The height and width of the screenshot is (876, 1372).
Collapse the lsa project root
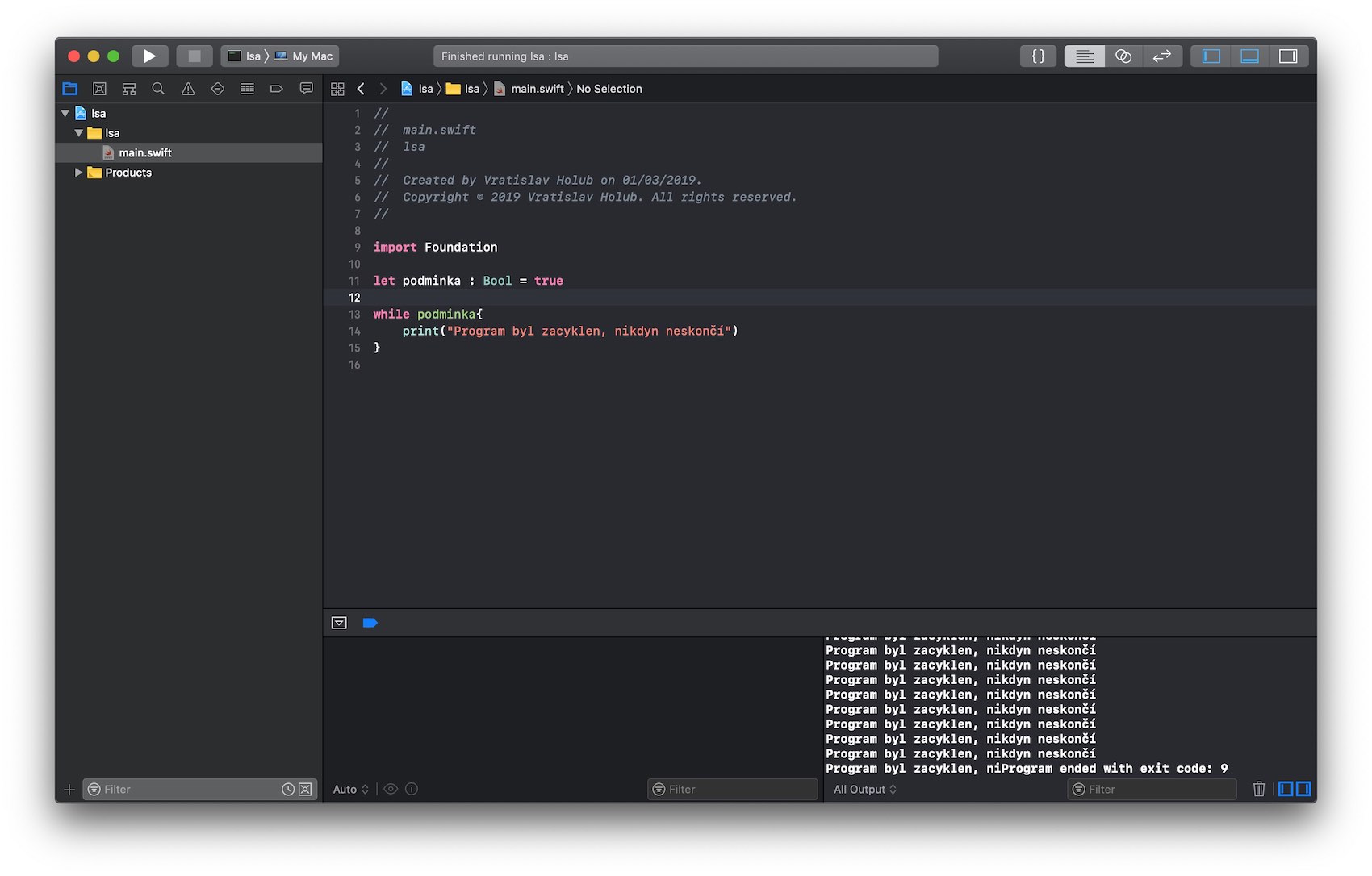point(65,114)
